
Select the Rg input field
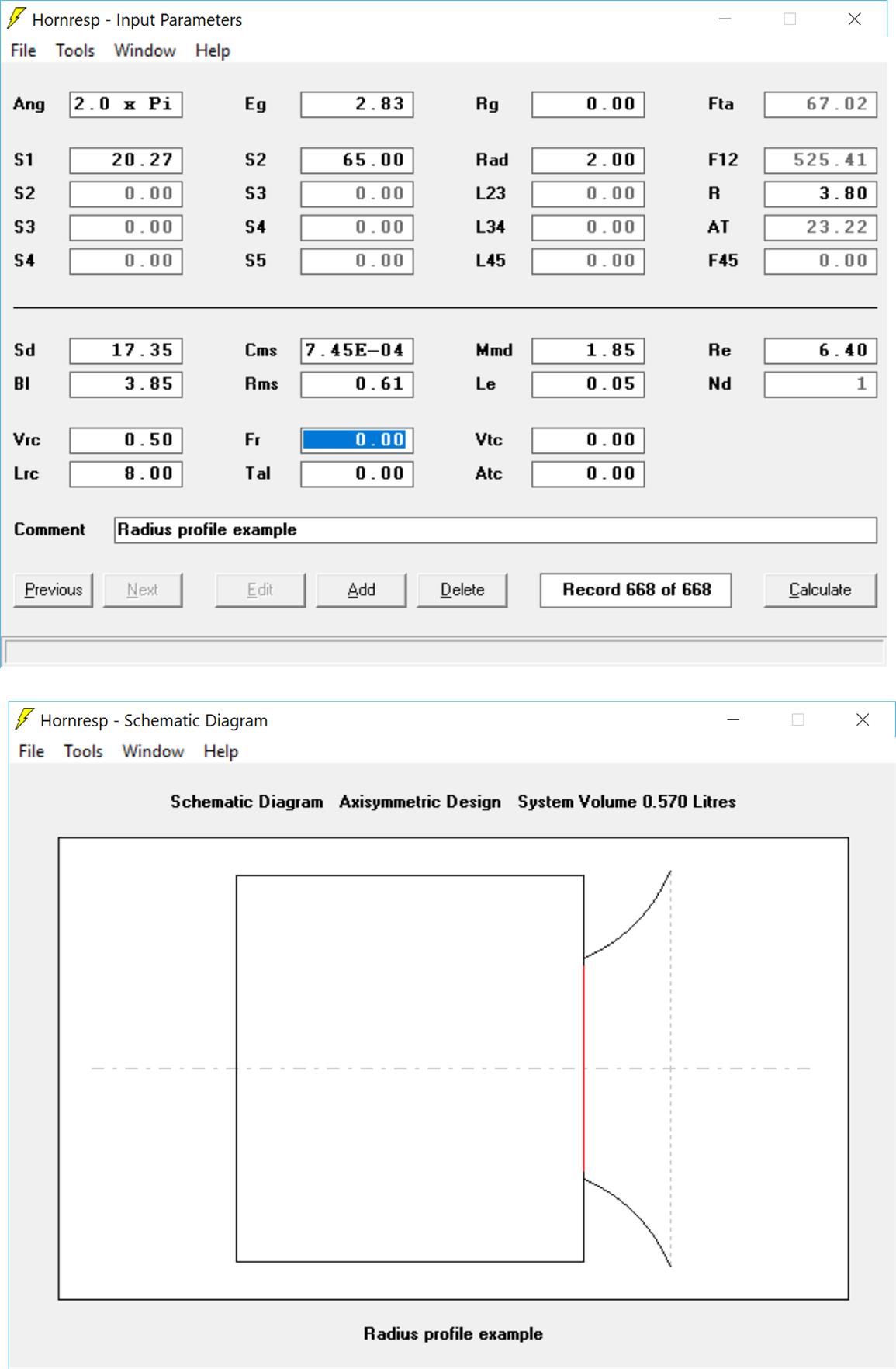click(588, 104)
